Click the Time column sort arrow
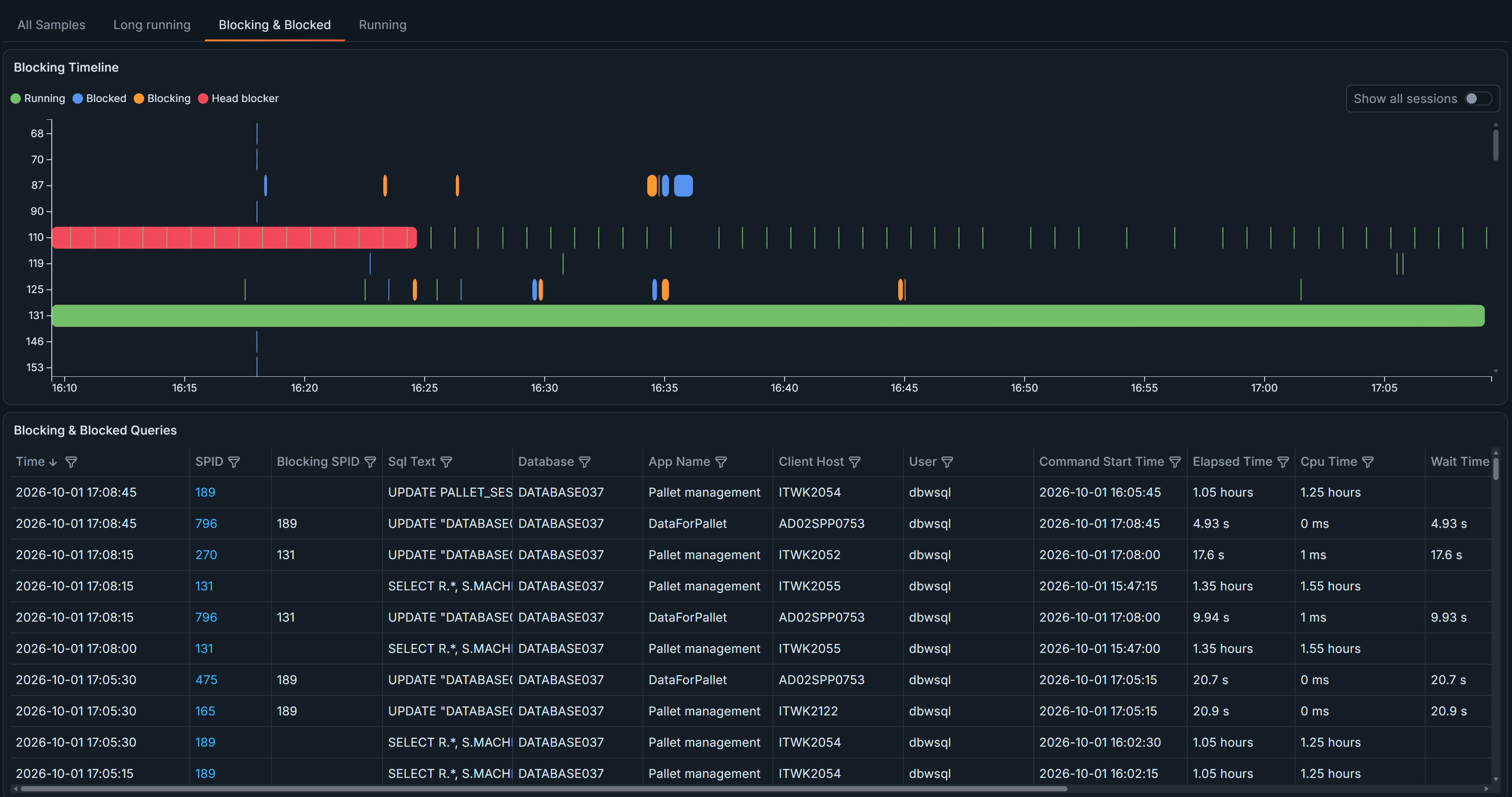The image size is (1512, 797). point(53,462)
